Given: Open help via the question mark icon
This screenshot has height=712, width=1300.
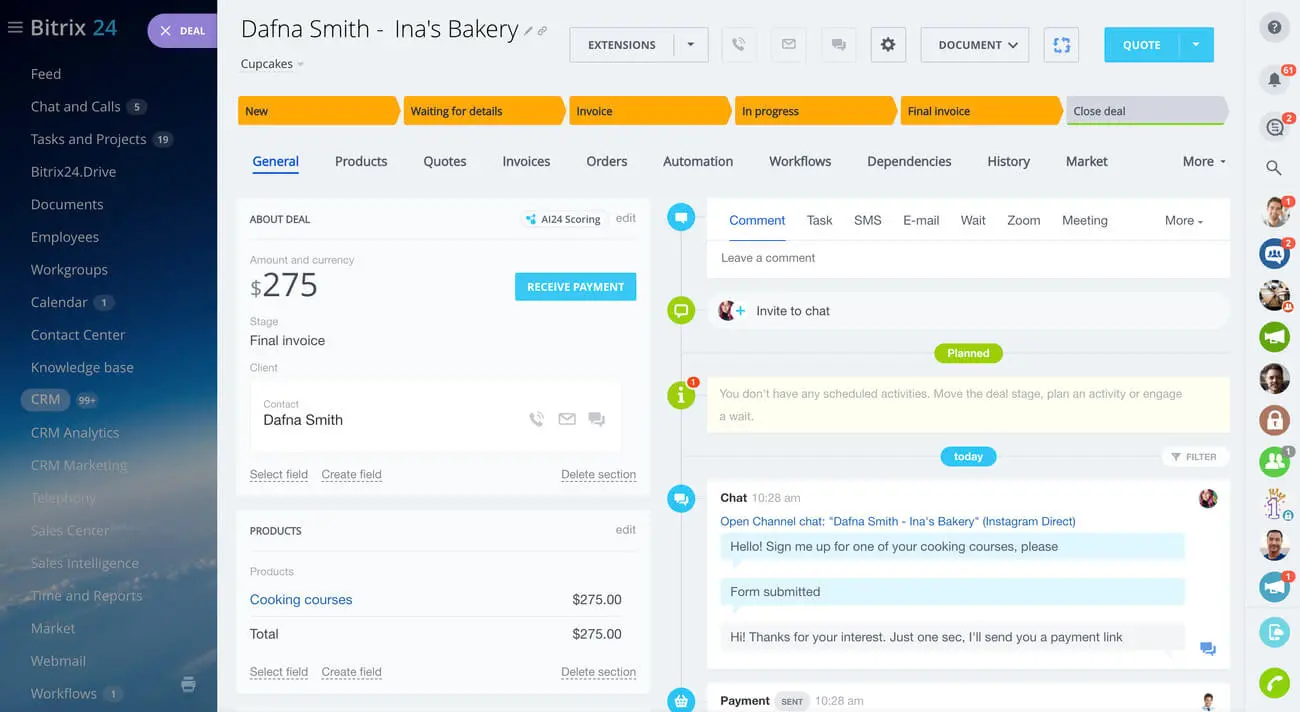Looking at the screenshot, I should [x=1274, y=28].
